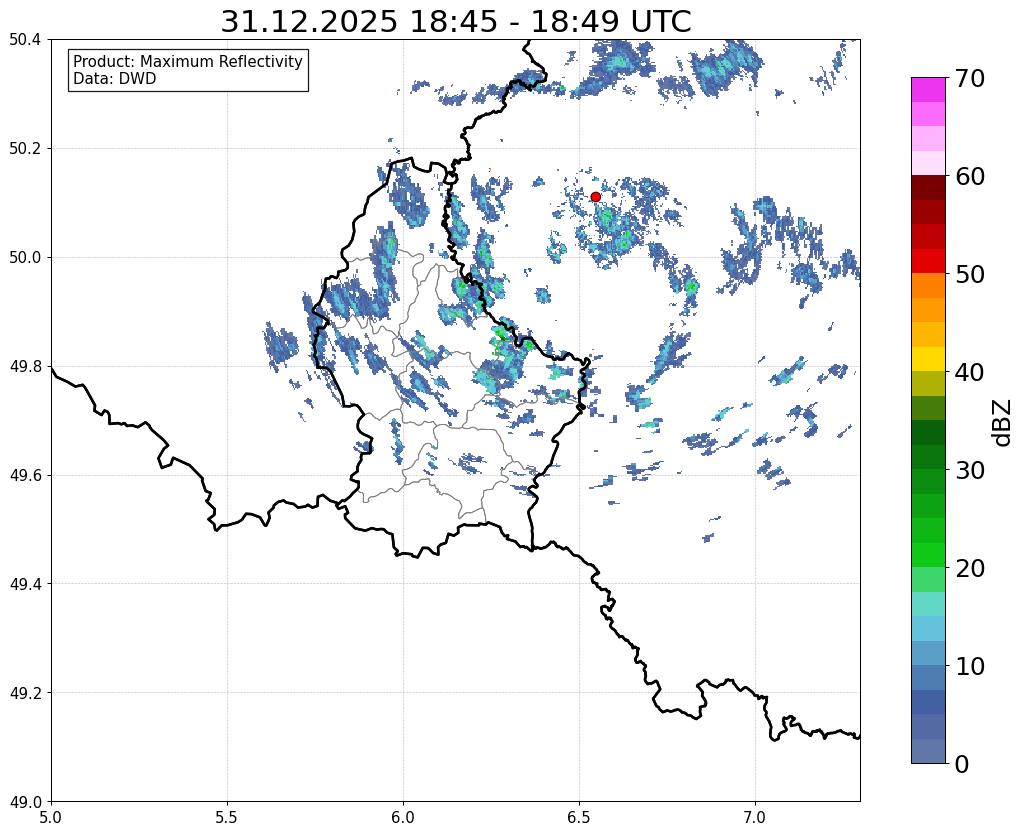Click the 49.8 latitude tick label
The image size is (1023, 834).
(x=25, y=367)
